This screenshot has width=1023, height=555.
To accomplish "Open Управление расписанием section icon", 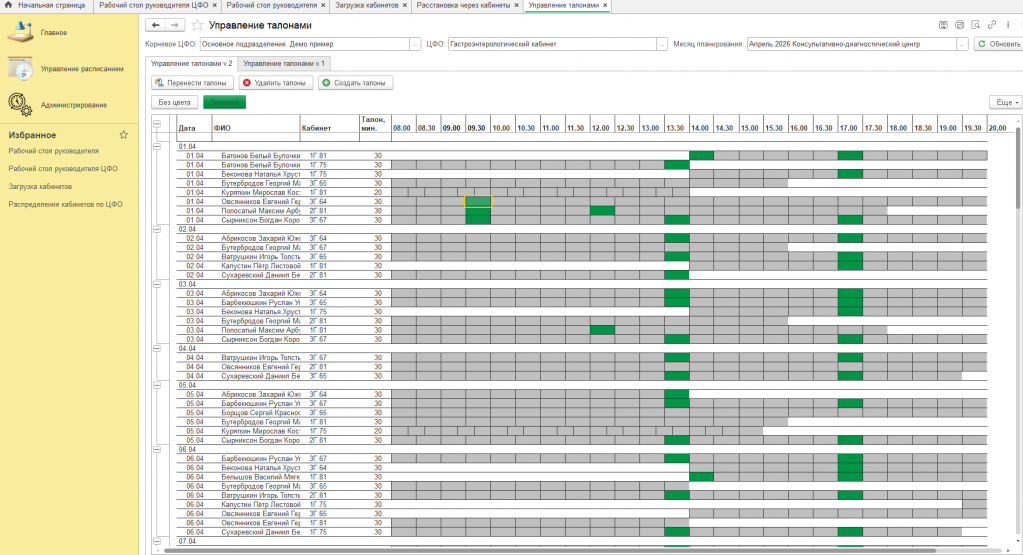I will pos(20,69).
